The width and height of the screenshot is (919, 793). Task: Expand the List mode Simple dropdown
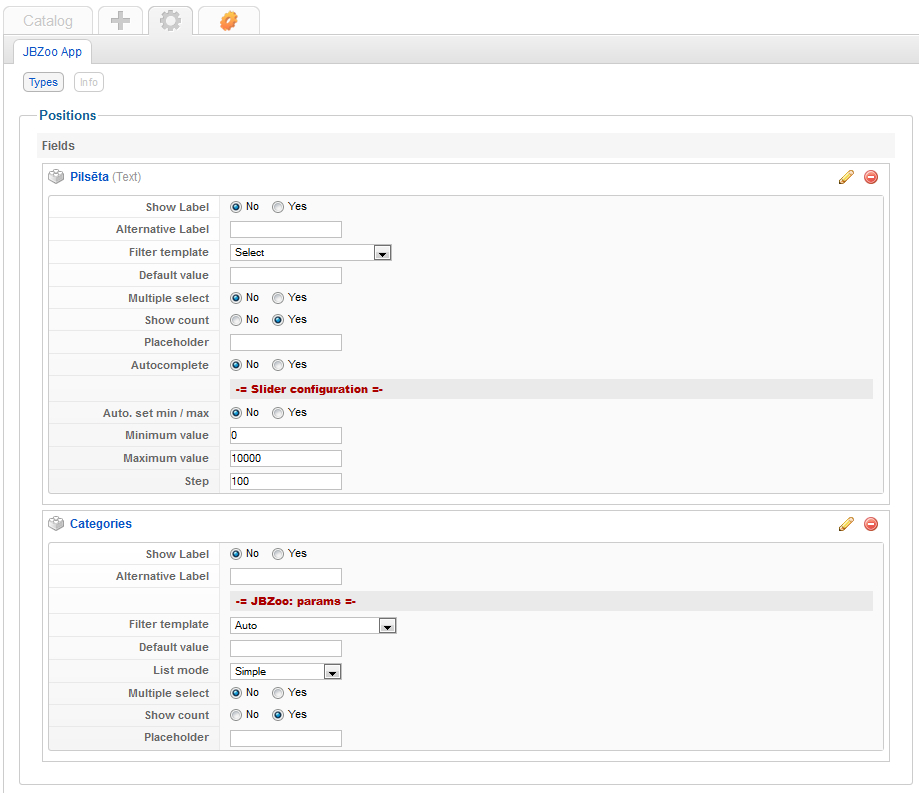(286, 672)
